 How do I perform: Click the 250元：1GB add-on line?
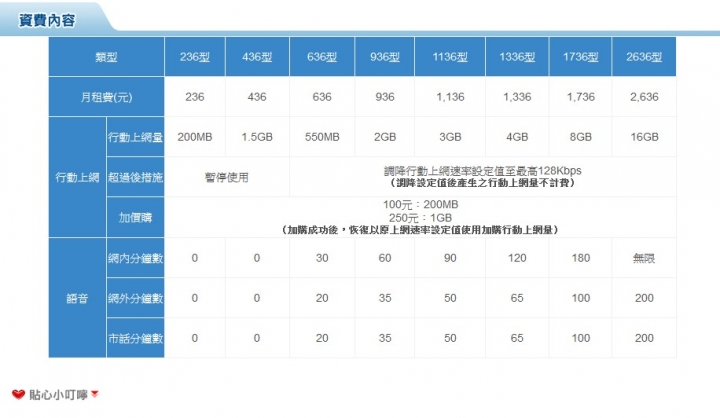pyautogui.click(x=421, y=218)
